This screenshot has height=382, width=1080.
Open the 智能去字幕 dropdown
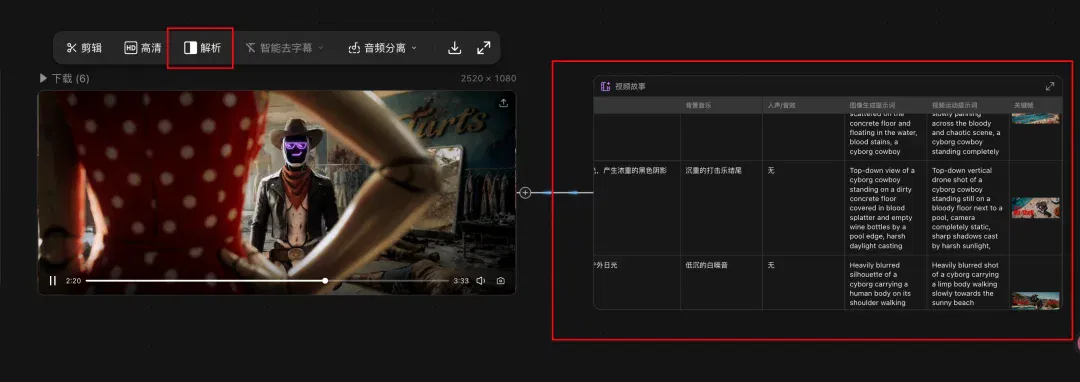point(284,48)
